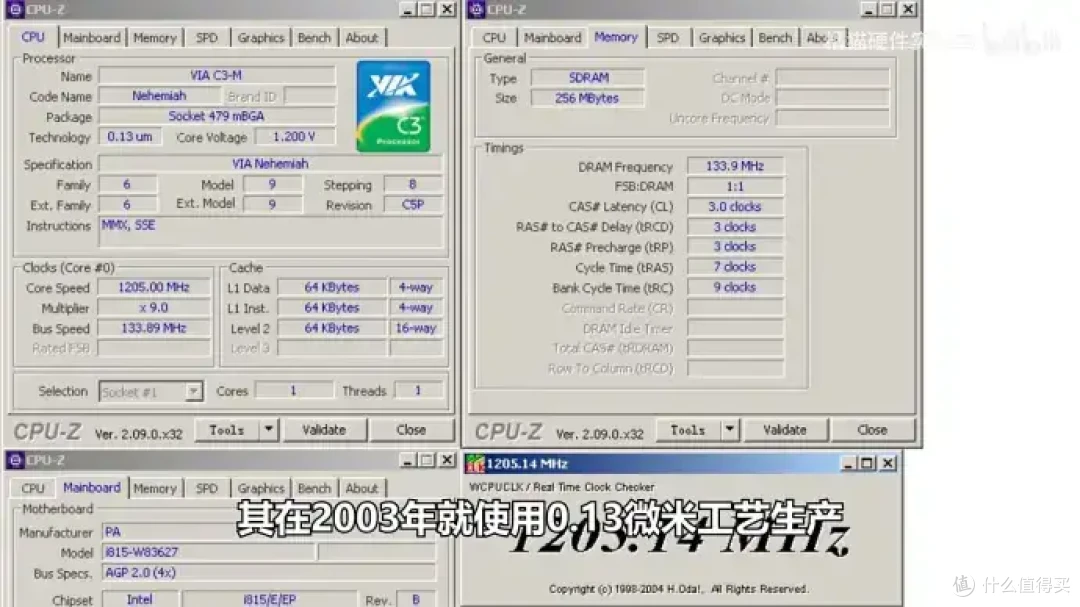Close the Mainboard CPU-Z window via X

click(x=447, y=460)
